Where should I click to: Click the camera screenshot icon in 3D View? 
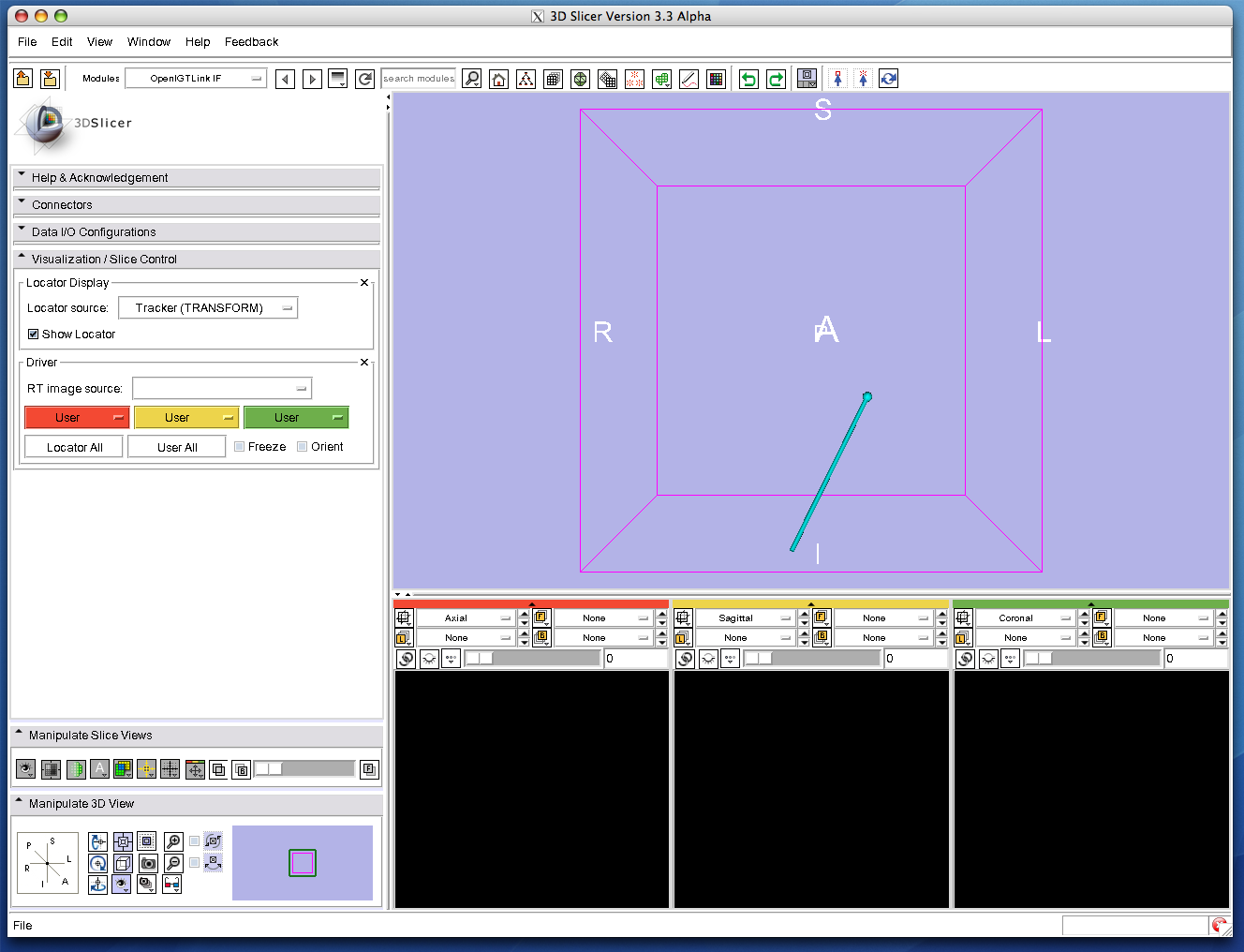[148, 863]
